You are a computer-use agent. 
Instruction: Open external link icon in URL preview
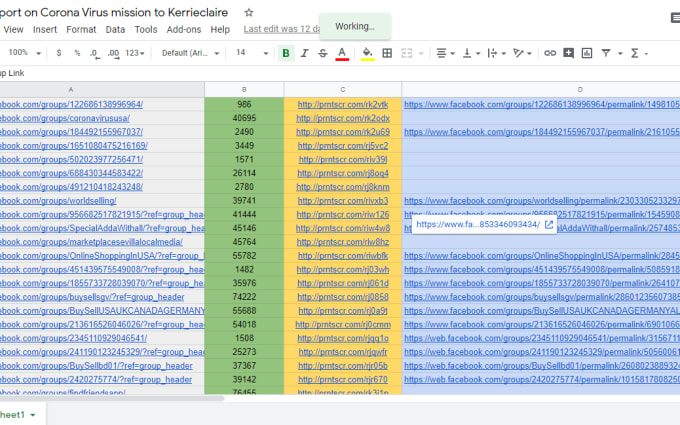coord(549,224)
